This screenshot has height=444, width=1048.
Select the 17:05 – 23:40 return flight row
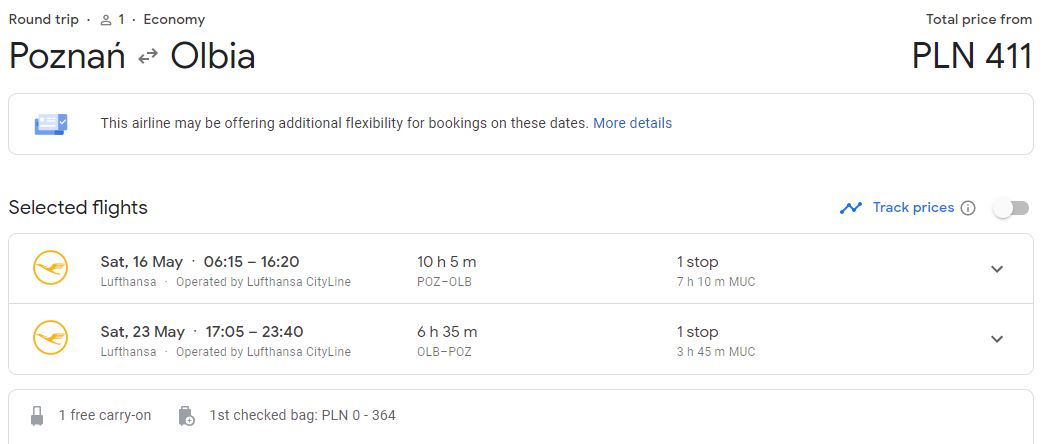(521, 339)
